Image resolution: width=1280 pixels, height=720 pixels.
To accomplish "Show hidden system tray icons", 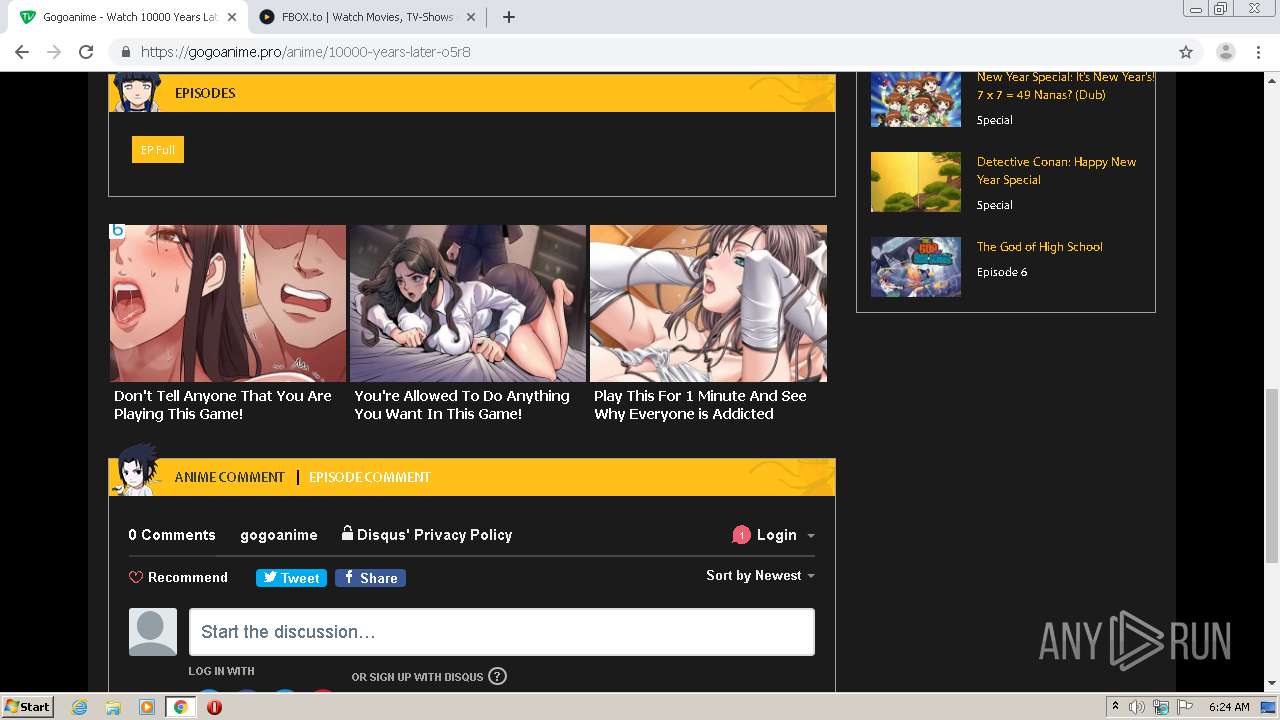I will pyautogui.click(x=1115, y=707).
